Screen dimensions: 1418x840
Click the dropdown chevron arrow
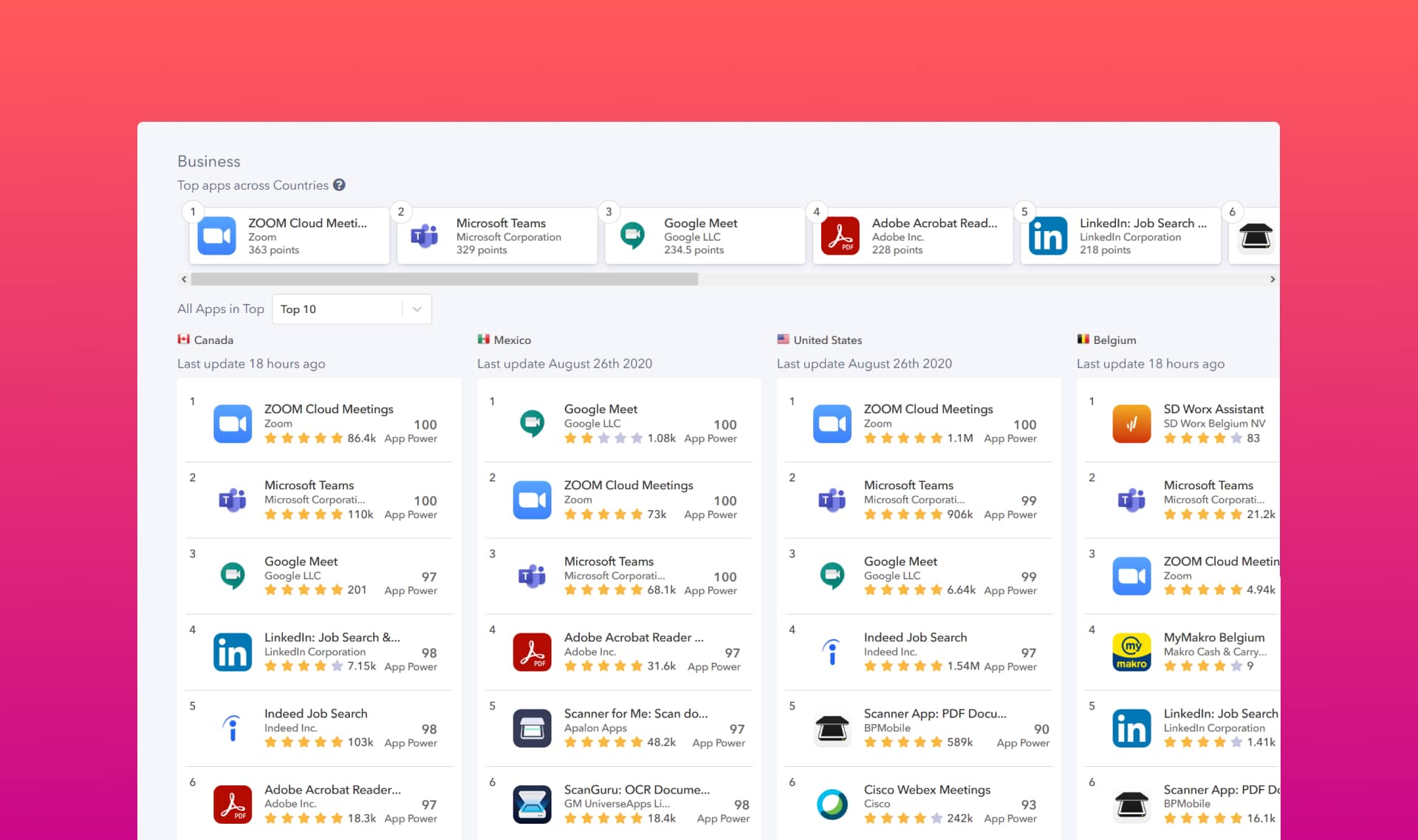(x=417, y=309)
